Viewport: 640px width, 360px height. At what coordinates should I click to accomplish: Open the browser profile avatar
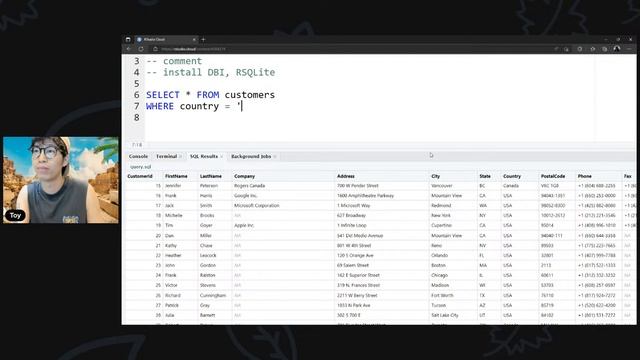(617, 49)
